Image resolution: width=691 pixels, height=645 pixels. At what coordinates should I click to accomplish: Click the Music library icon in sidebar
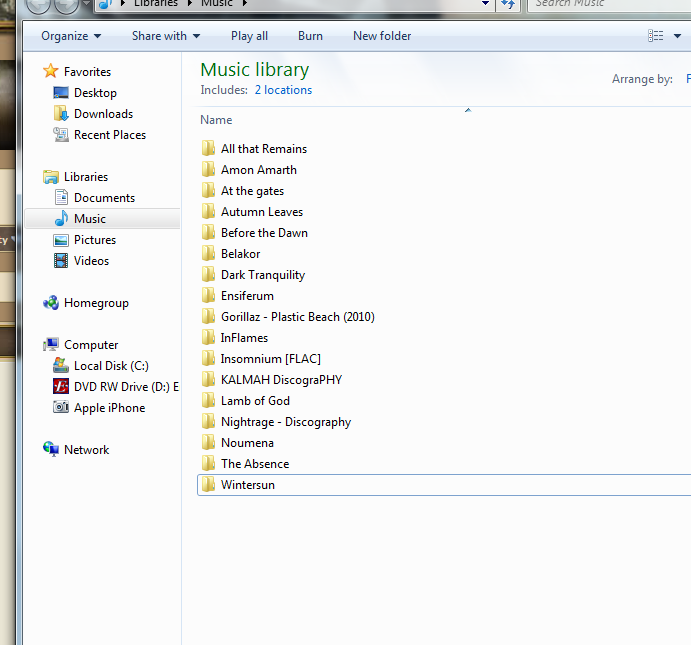[61, 219]
